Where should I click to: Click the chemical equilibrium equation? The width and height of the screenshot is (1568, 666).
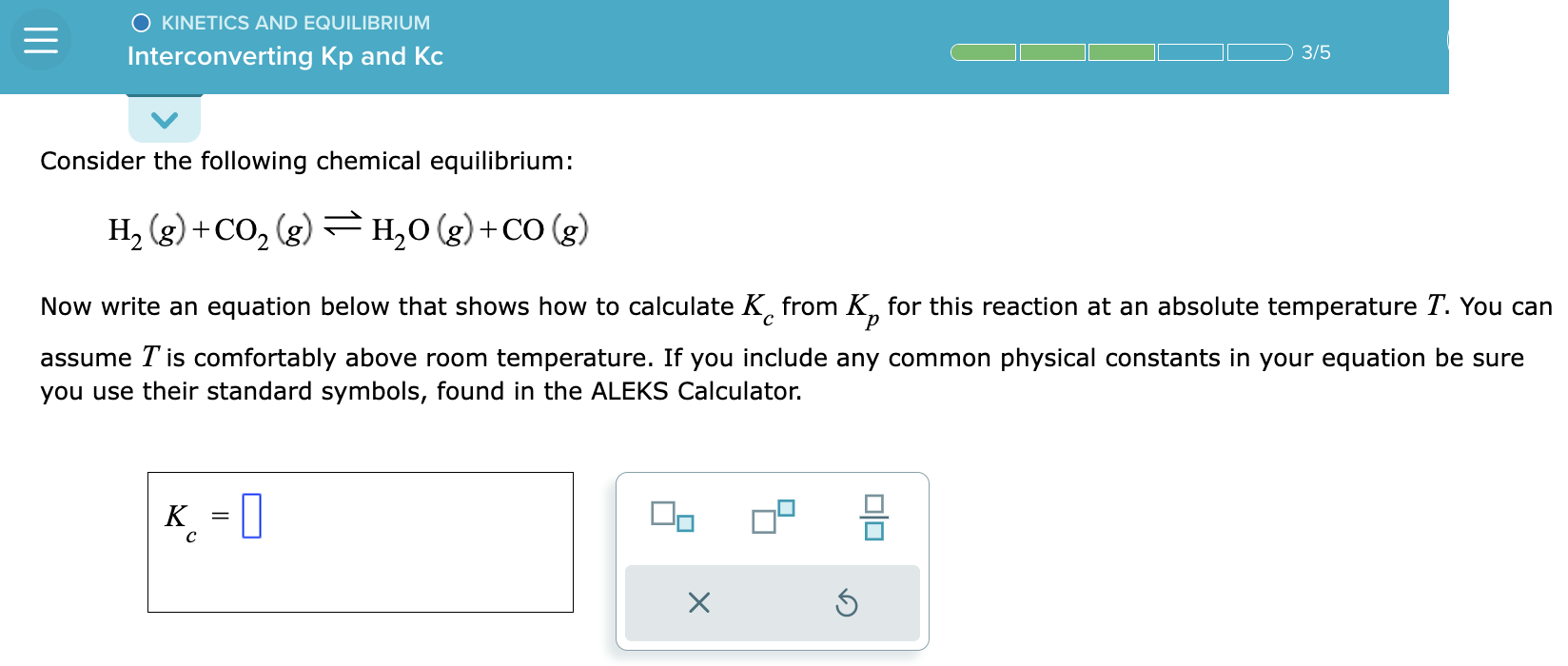[x=347, y=227]
